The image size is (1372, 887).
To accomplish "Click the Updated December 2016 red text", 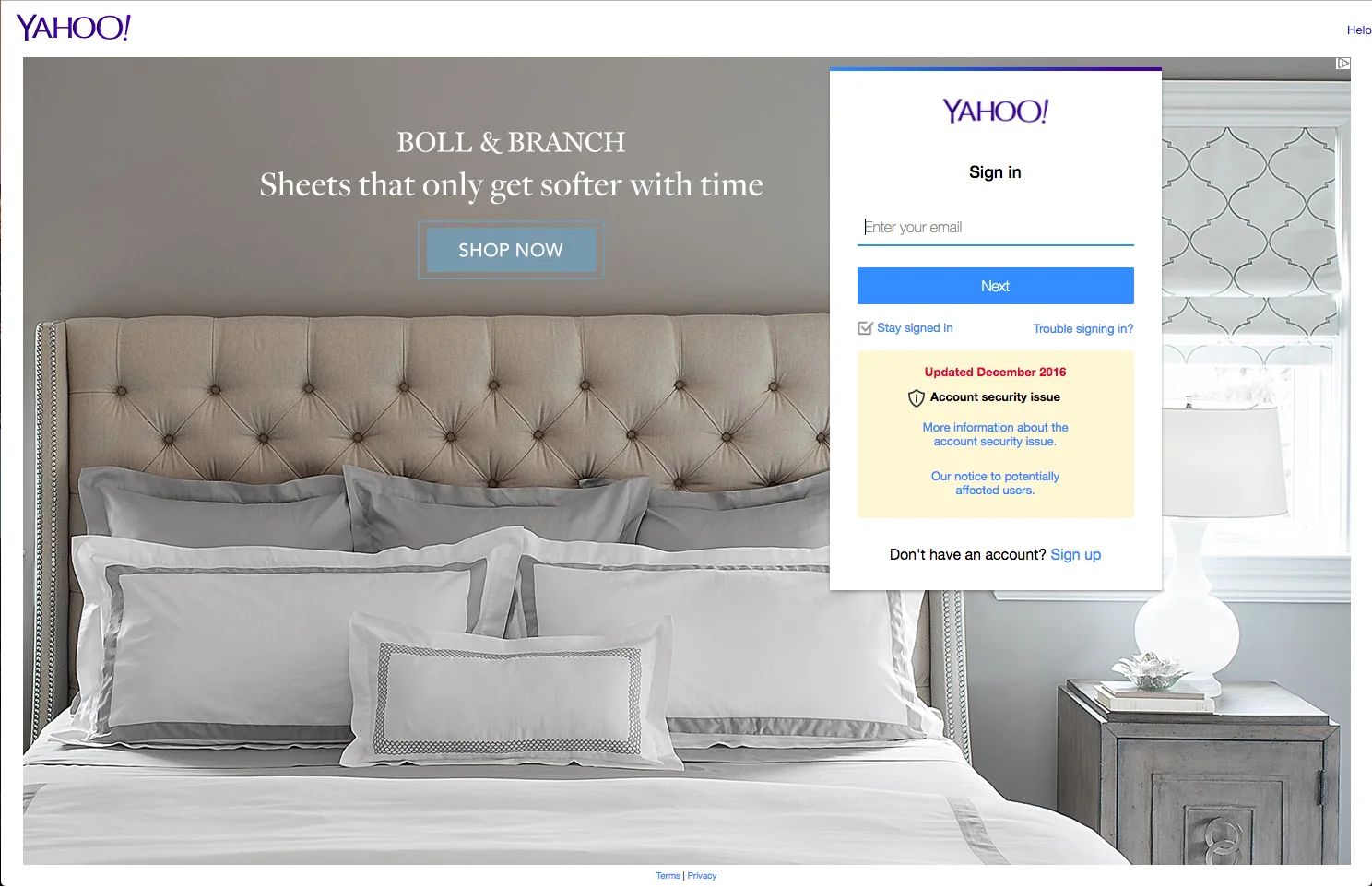I will [996, 373].
